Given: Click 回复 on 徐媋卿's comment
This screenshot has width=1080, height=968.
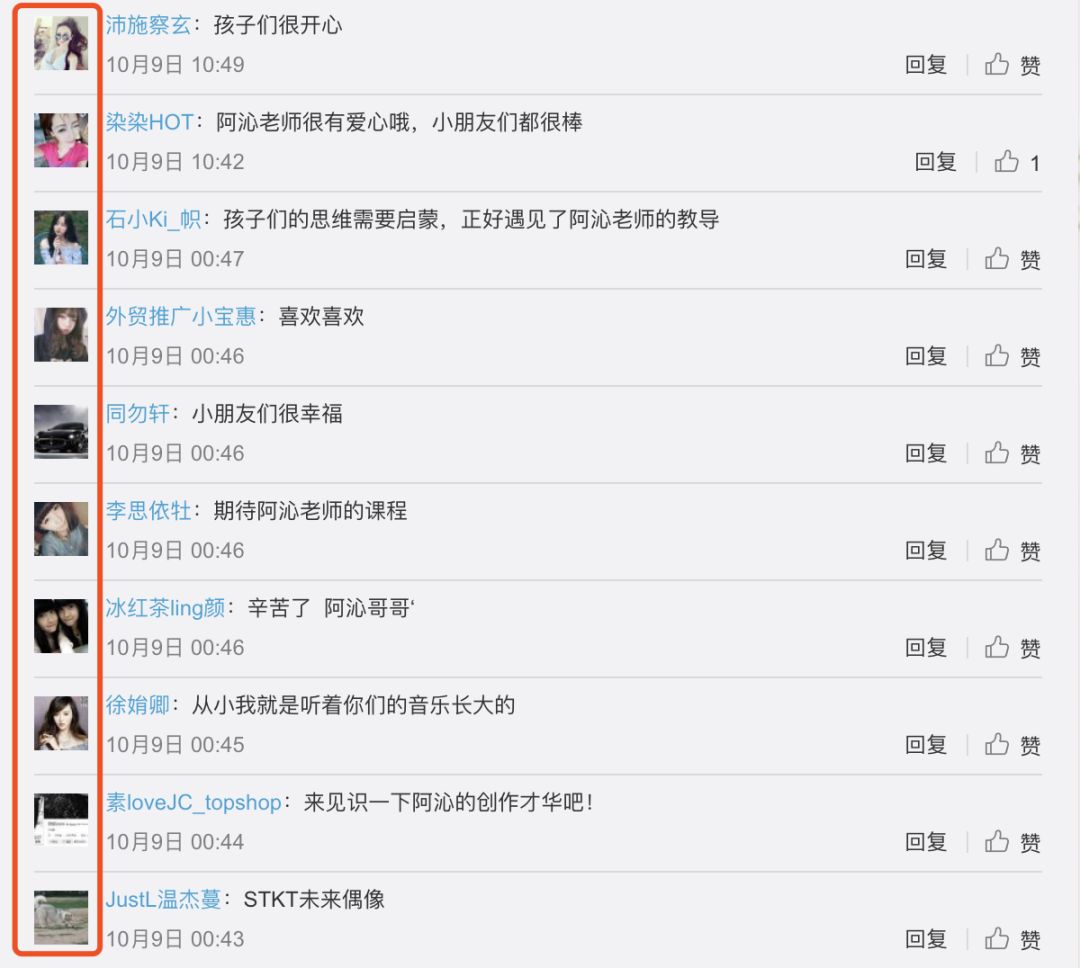Looking at the screenshot, I should point(926,745).
